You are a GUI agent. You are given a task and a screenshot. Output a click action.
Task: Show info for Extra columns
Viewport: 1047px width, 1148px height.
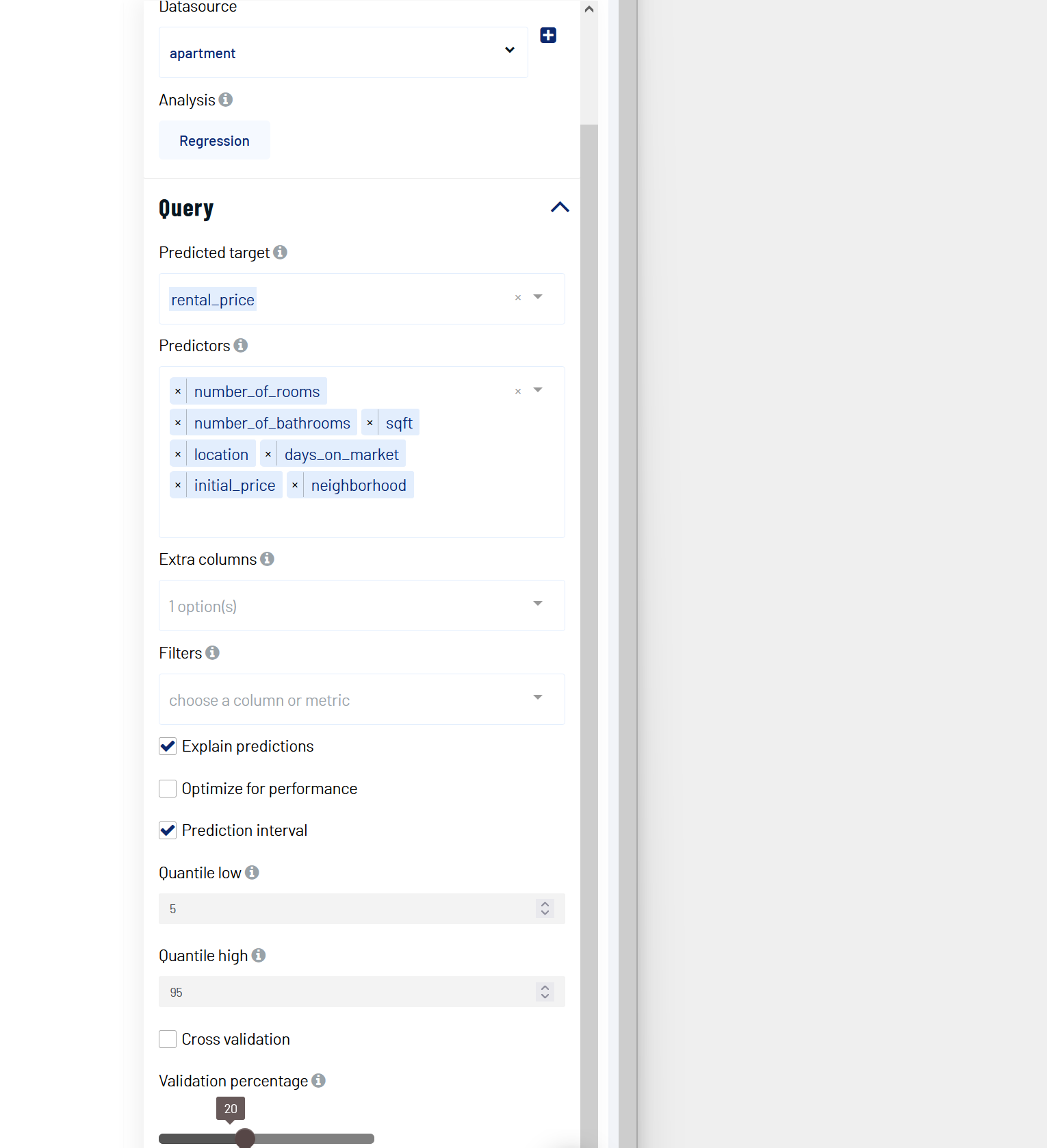click(268, 559)
